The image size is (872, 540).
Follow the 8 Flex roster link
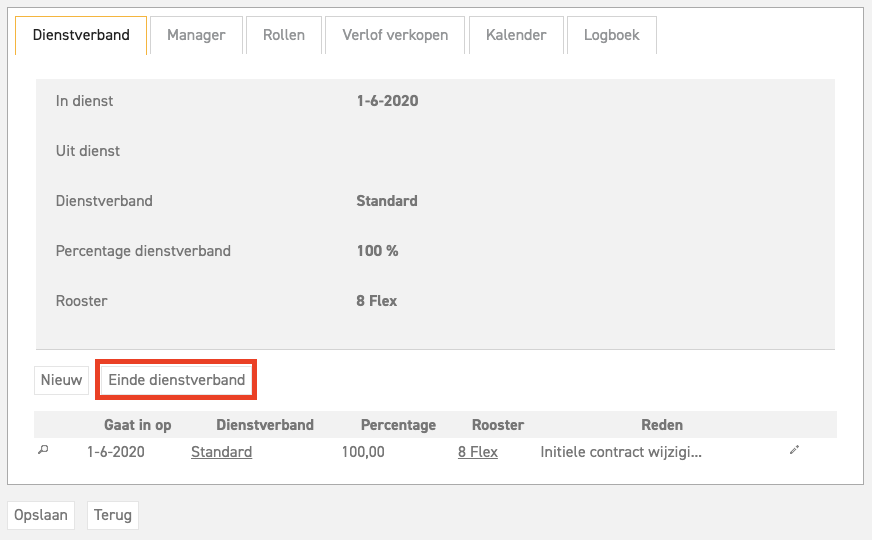(x=478, y=452)
